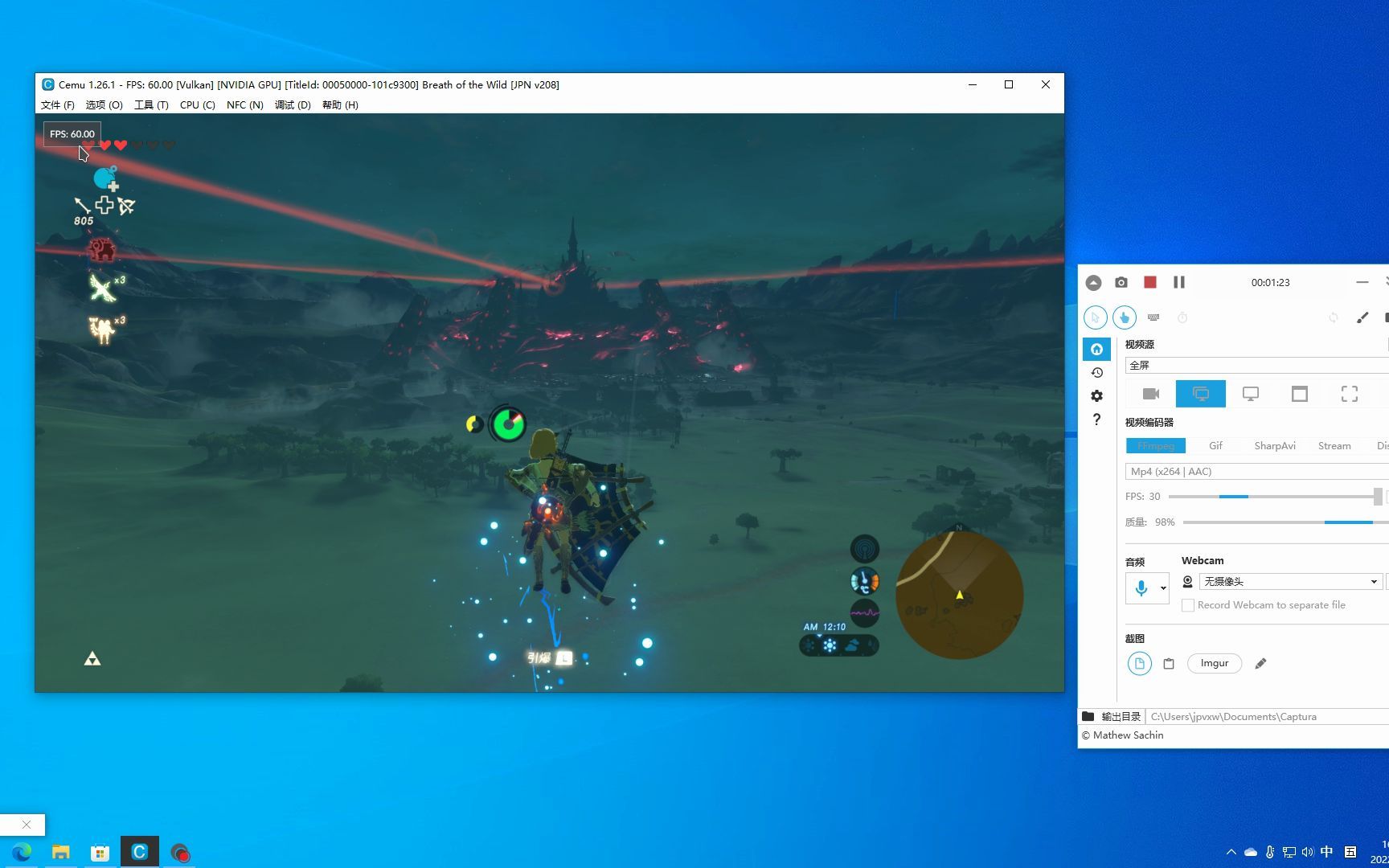The image size is (1389, 868).
Task: Adjust the quality slider at 98%
Action: pos(1286,522)
